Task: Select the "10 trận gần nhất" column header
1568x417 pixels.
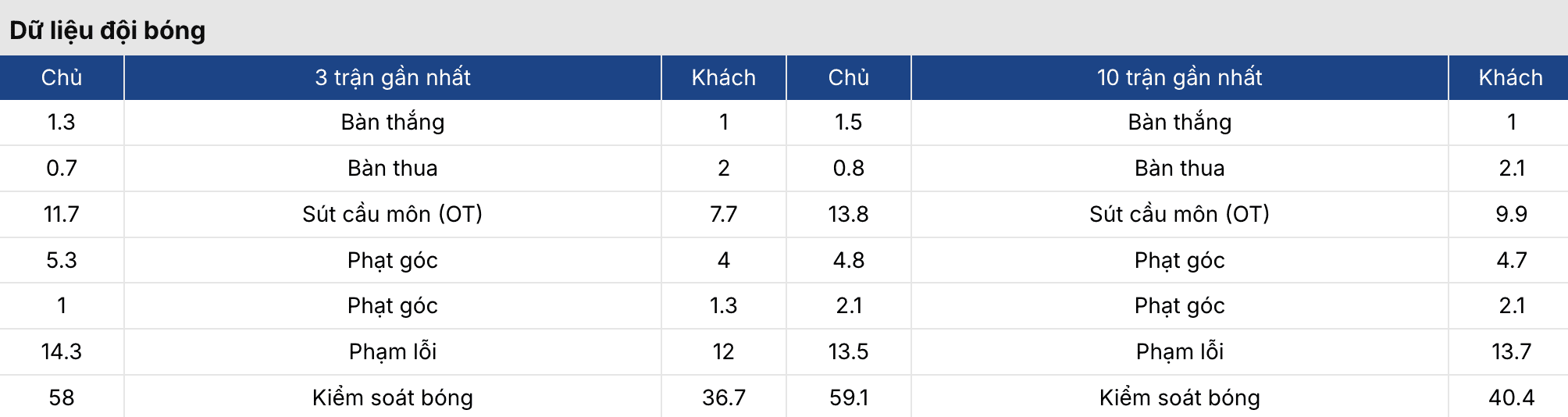Action: pos(1179,77)
